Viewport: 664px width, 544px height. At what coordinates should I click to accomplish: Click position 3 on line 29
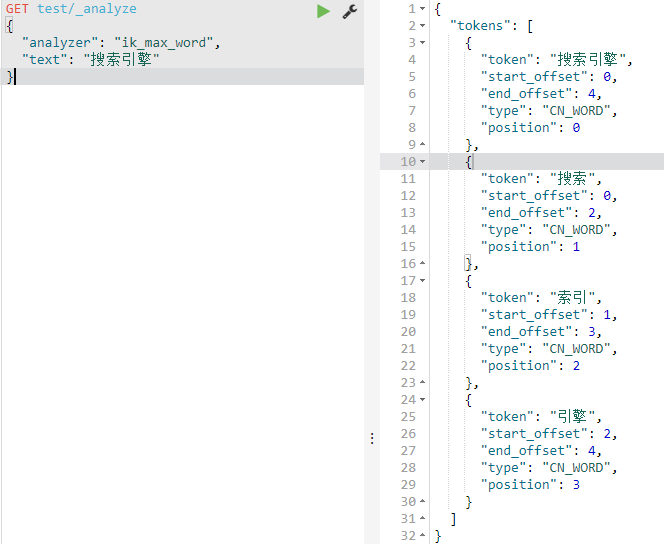point(576,485)
